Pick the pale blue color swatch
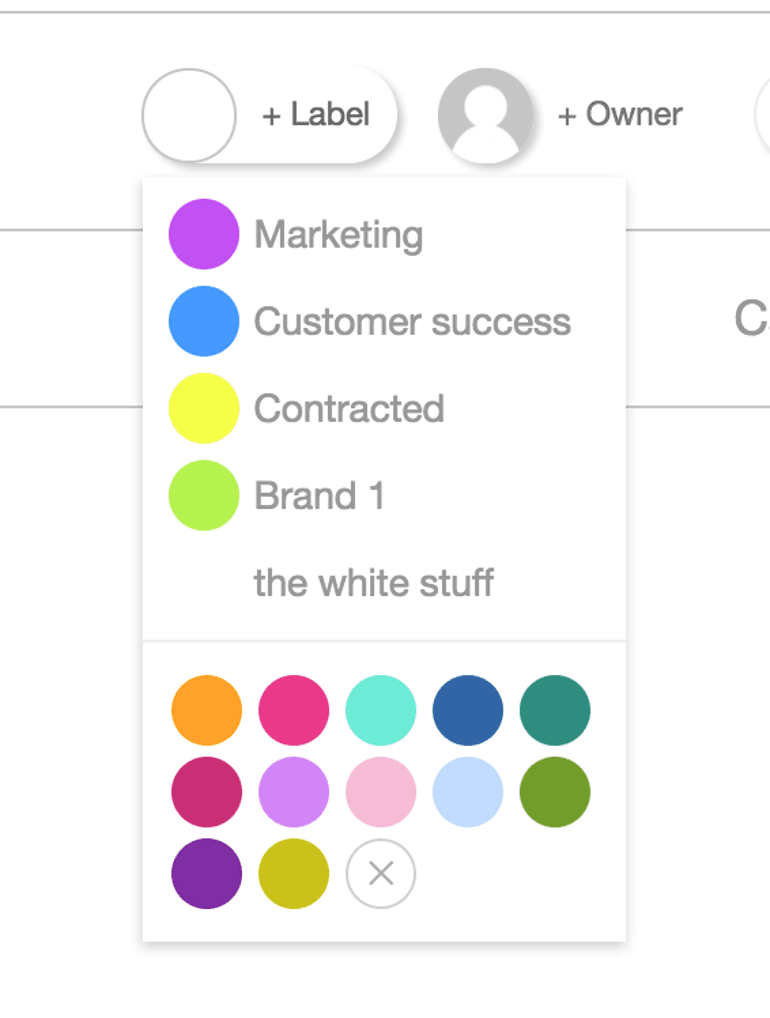The height and width of the screenshot is (1018, 770). [467, 792]
